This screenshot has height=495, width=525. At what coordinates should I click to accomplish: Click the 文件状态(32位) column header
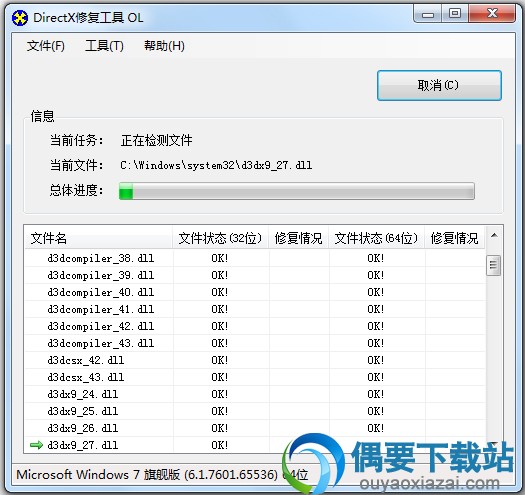pyautogui.click(x=220, y=238)
